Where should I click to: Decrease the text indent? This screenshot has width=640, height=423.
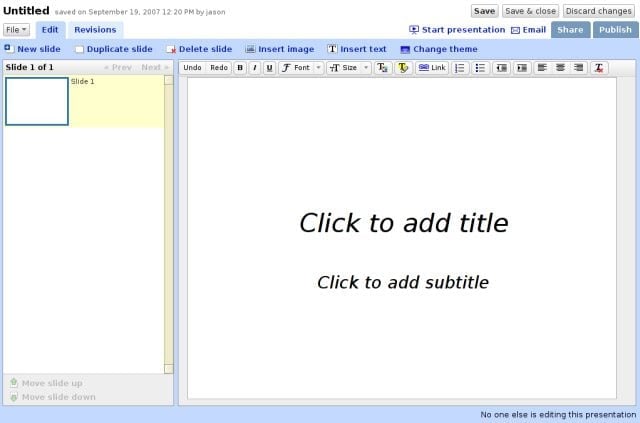(502, 68)
